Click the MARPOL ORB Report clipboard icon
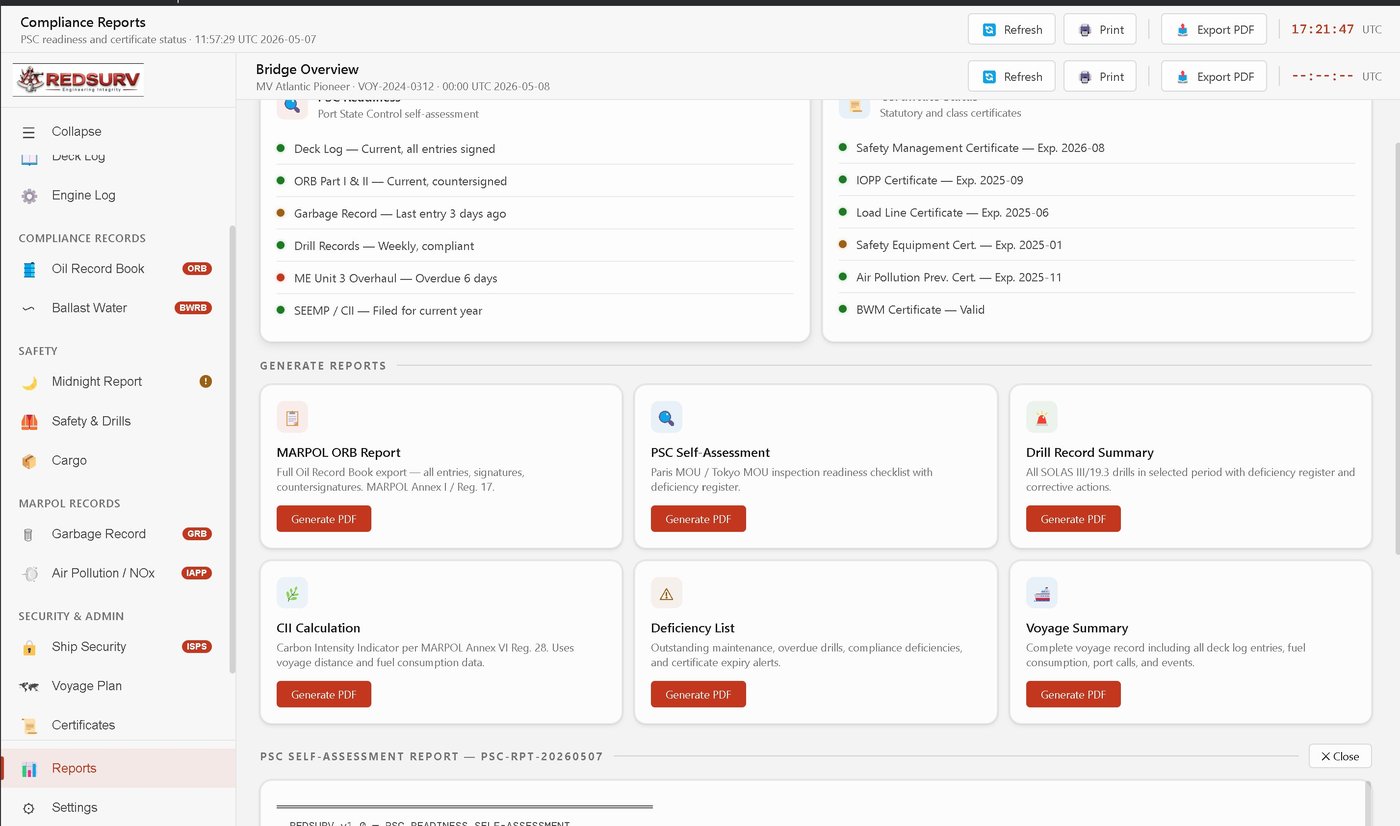 pos(292,417)
